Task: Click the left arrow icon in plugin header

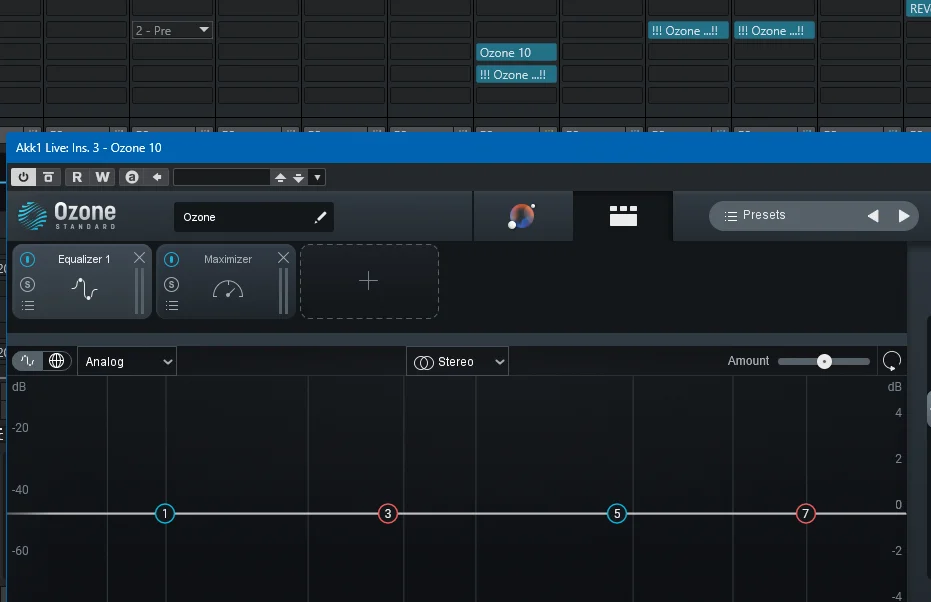Action: 157,177
